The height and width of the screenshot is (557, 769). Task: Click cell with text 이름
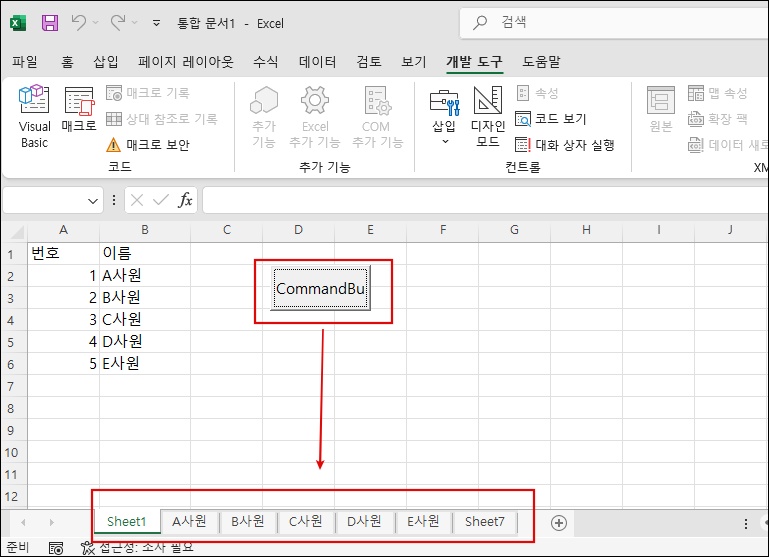coord(145,253)
